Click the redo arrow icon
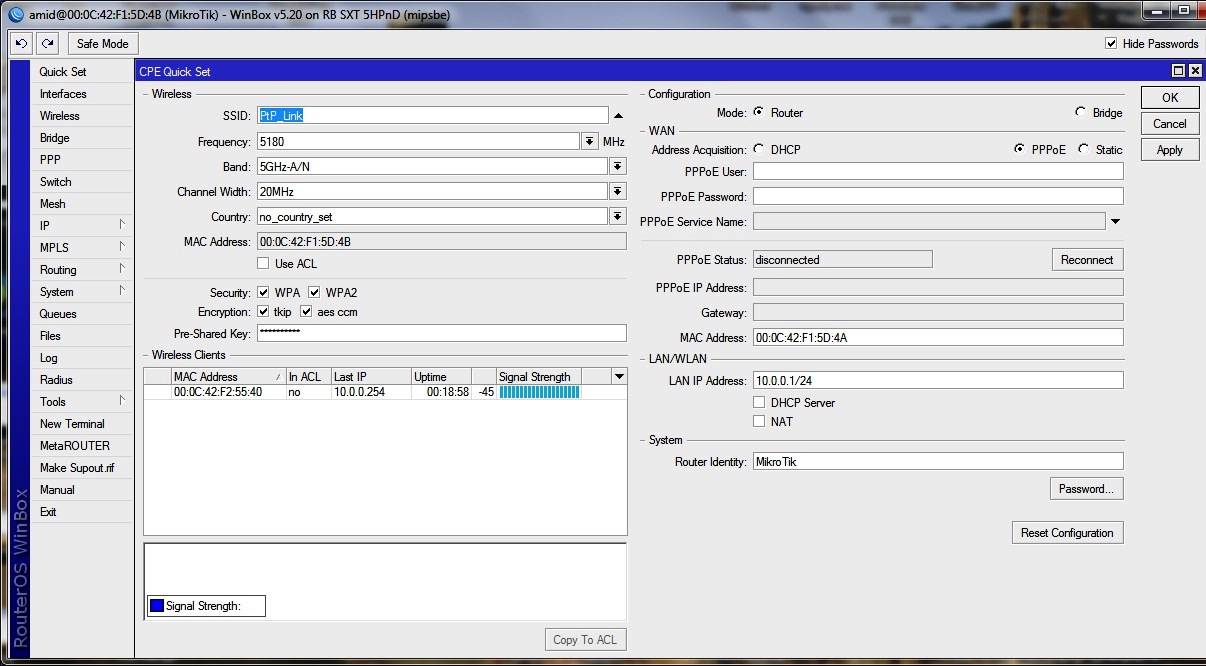This screenshot has width=1206, height=666. (47, 44)
